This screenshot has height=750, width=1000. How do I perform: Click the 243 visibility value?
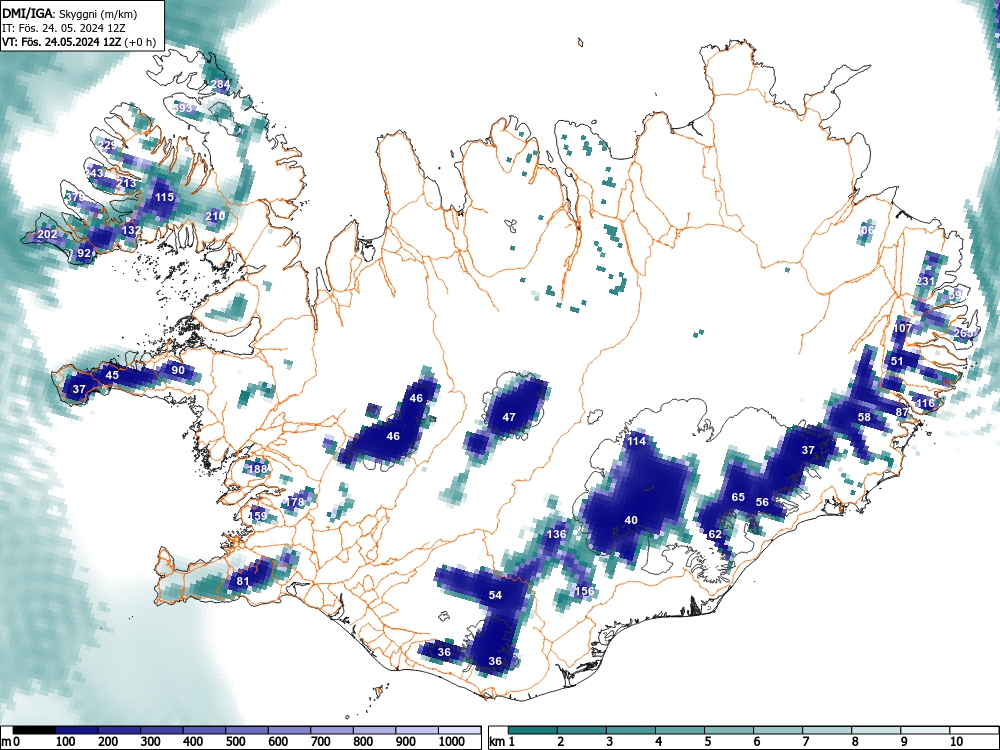pyautogui.click(x=94, y=173)
